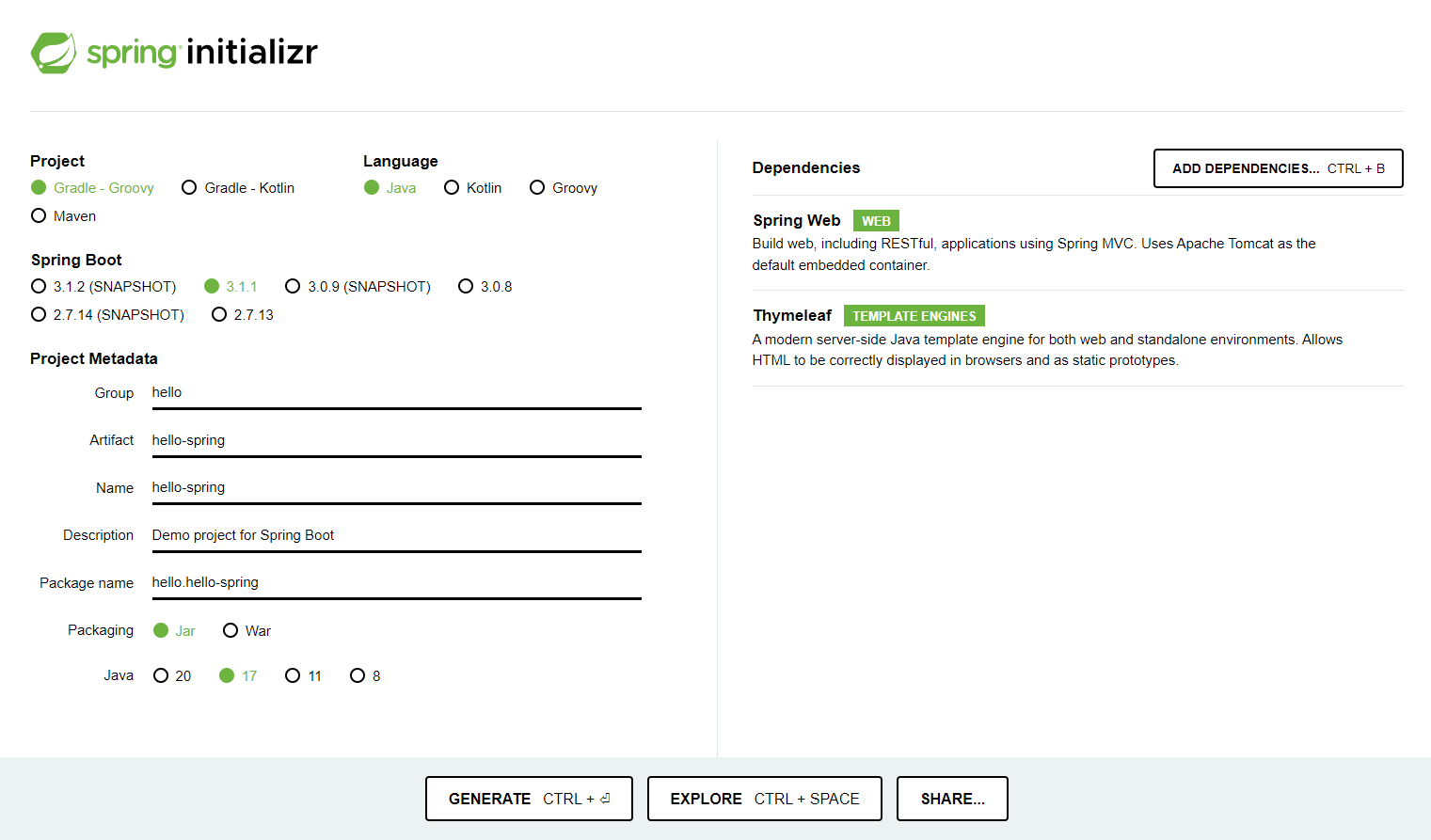Click the Thymeleaf description text
The image size is (1431, 840).
point(1047,350)
